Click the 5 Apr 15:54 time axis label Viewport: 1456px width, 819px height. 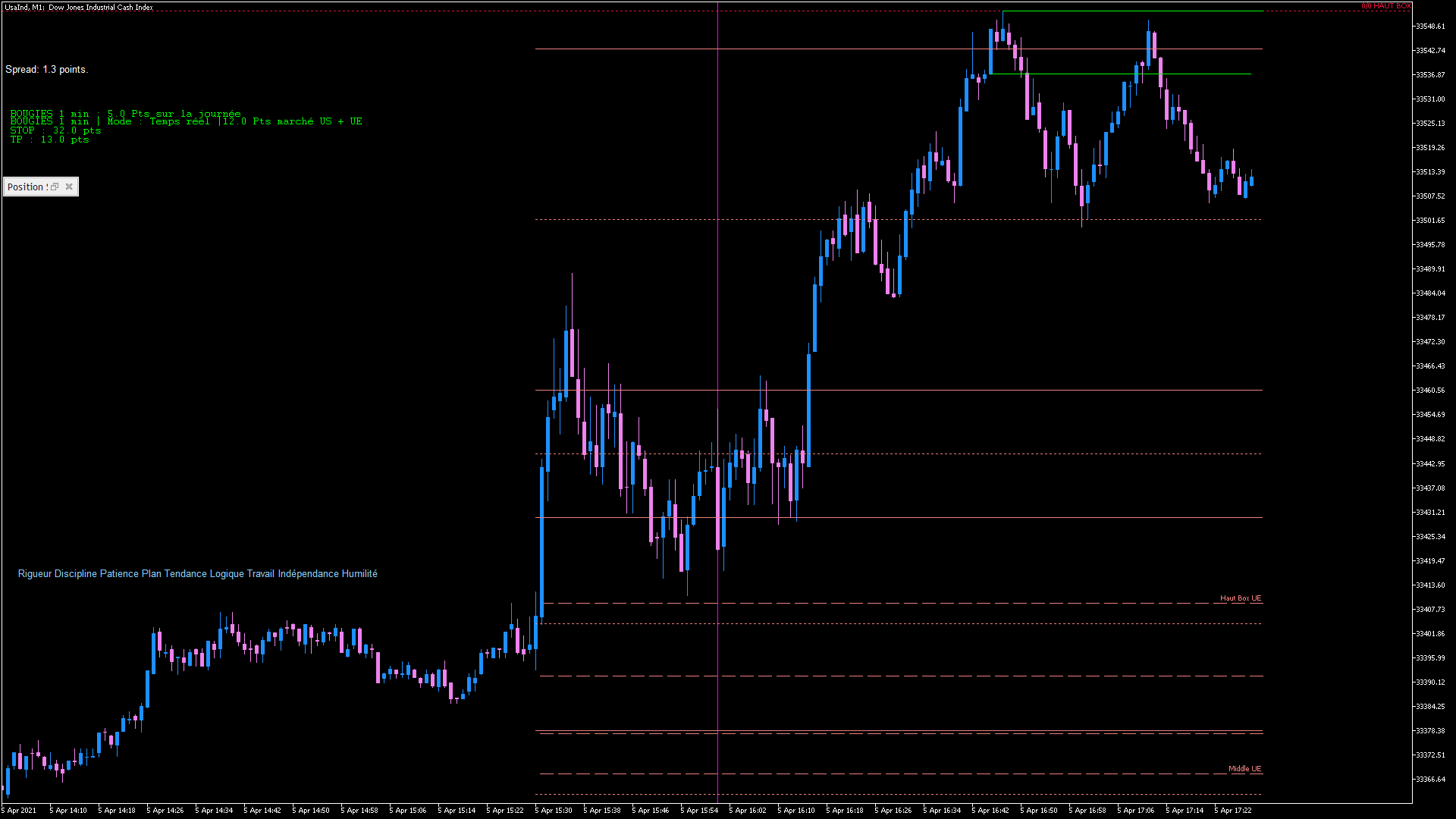click(699, 811)
